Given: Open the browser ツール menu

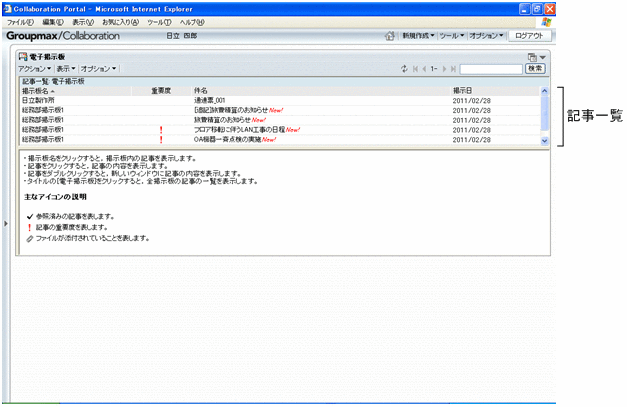Looking at the screenshot, I should pyautogui.click(x=159, y=22).
